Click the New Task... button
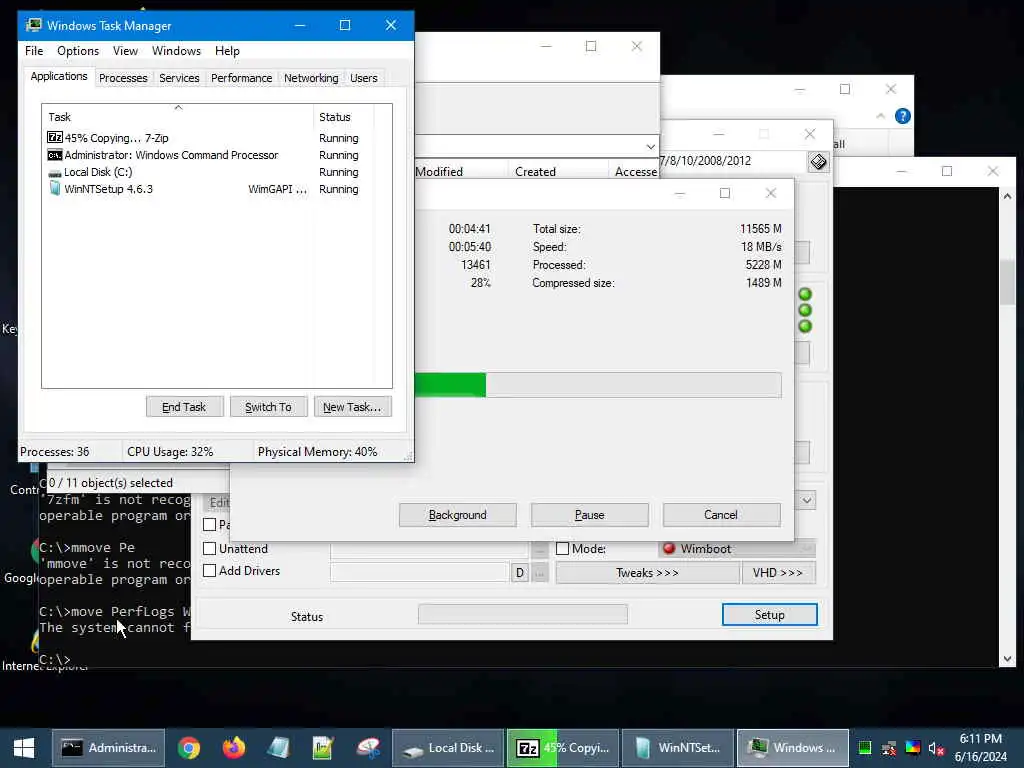Viewport: 1024px width, 768px height. coord(352,407)
